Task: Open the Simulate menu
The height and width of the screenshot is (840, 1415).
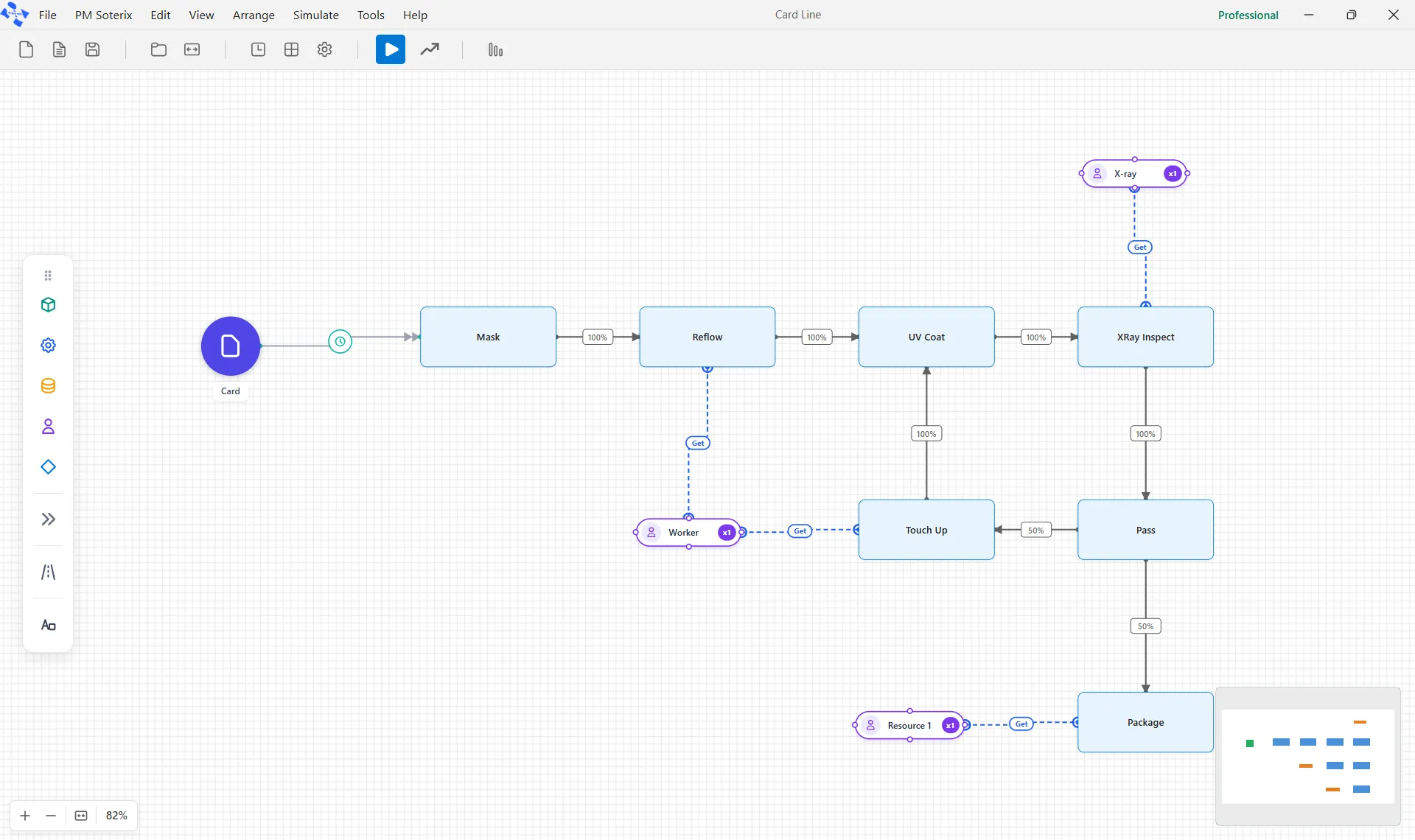Action: (x=315, y=15)
